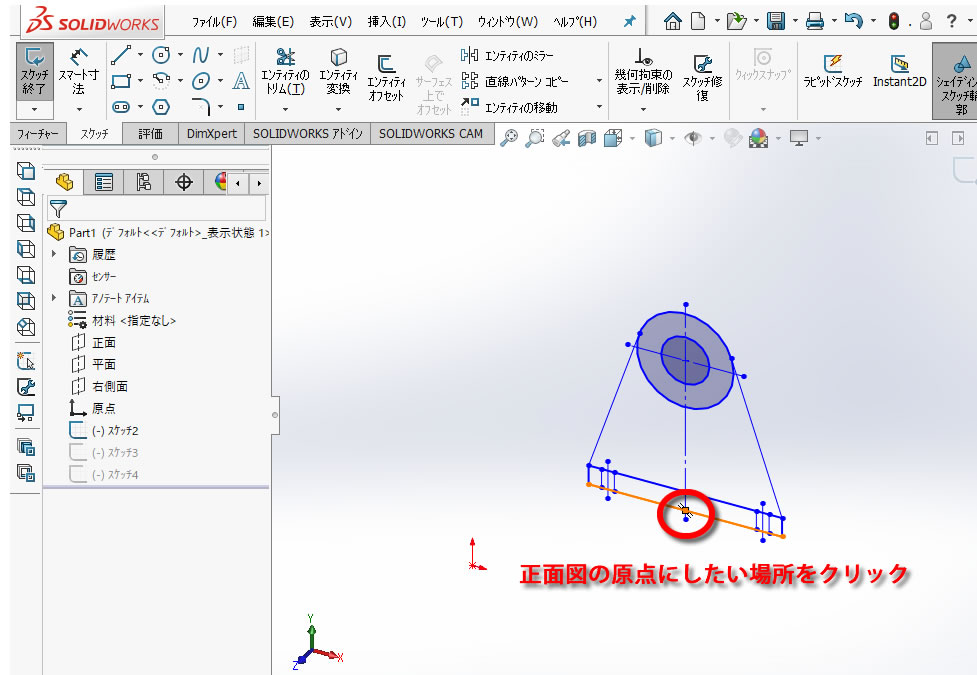Click the feature tree filter field
This screenshot has height=675, width=977.
click(156, 208)
